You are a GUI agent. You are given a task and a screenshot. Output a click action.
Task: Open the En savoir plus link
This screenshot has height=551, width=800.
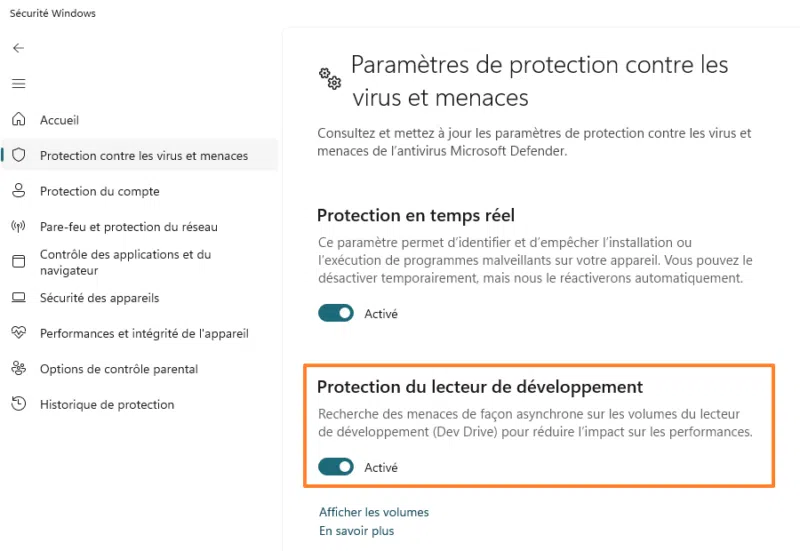(x=356, y=531)
